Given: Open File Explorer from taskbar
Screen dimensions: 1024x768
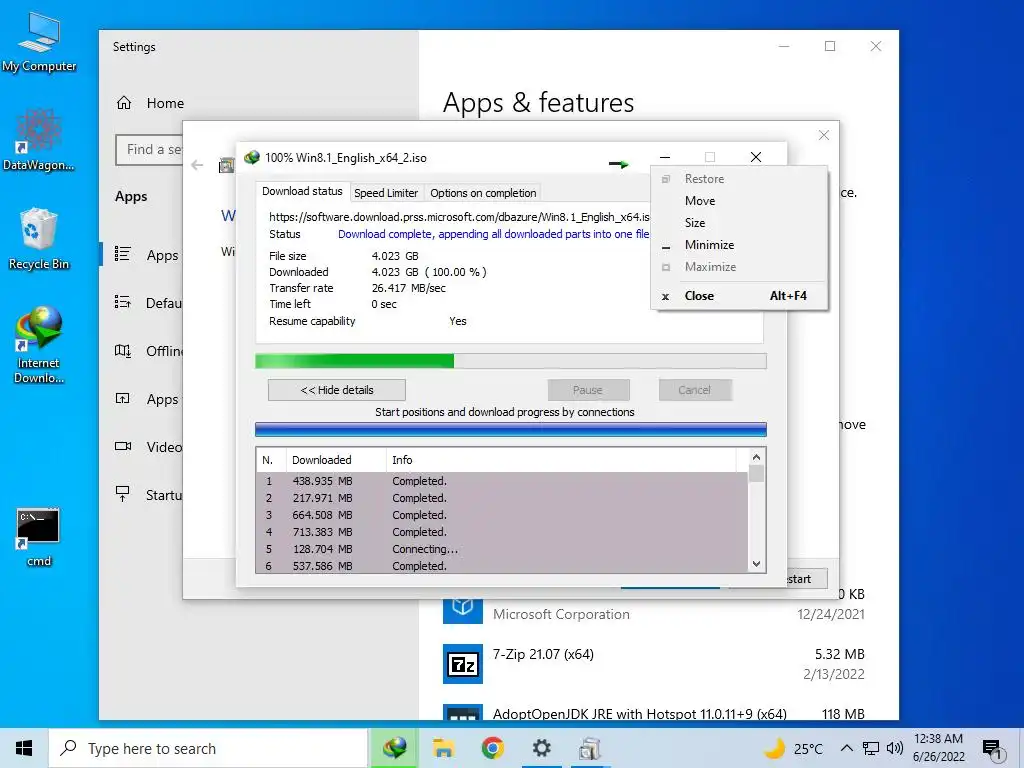Looking at the screenshot, I should click(x=443, y=748).
